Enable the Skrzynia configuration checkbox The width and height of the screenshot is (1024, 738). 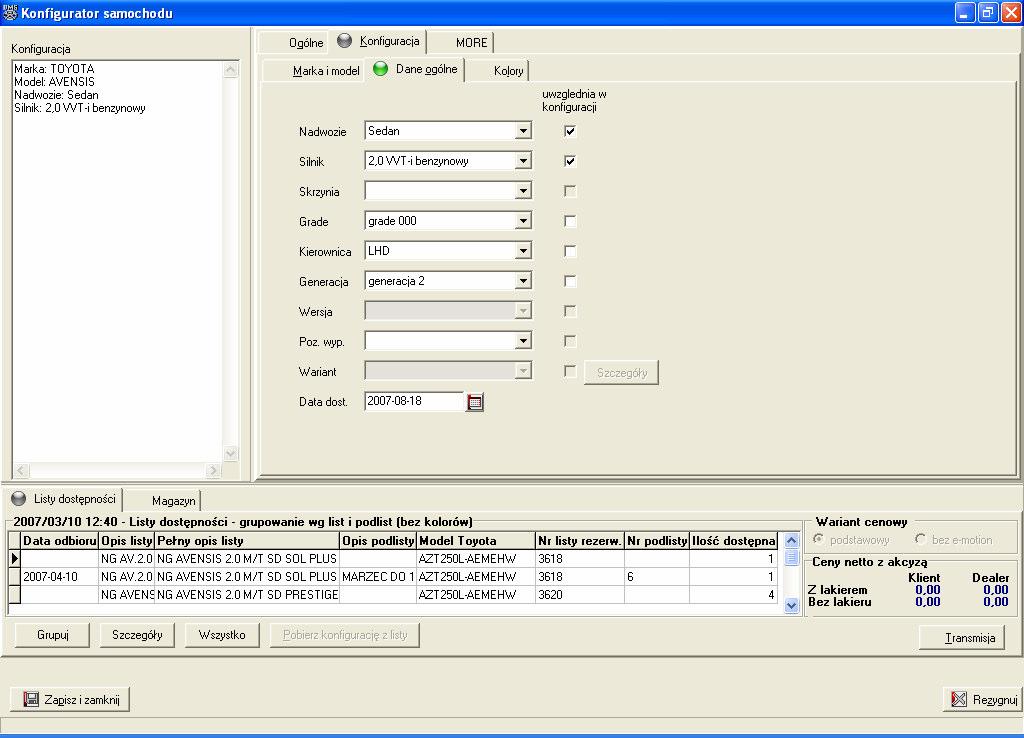pos(570,191)
